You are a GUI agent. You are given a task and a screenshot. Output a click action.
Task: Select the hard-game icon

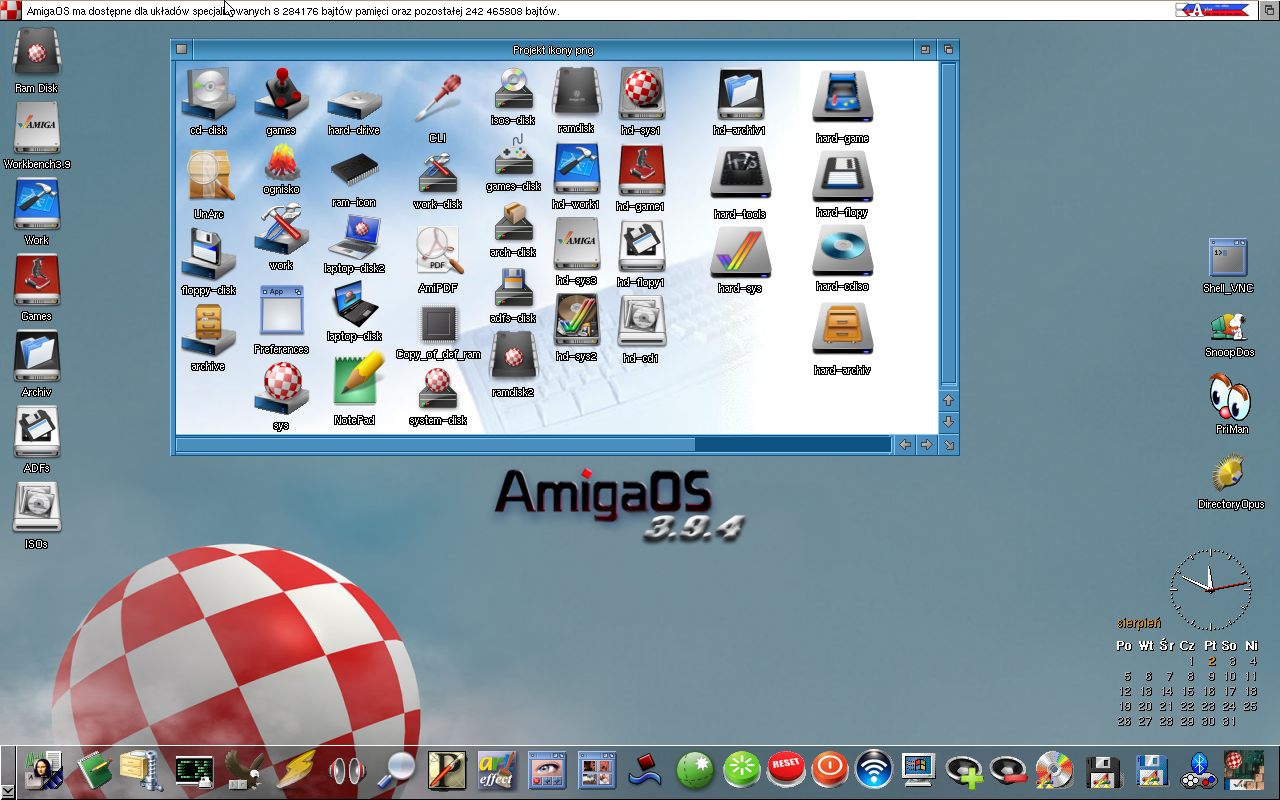pos(842,98)
